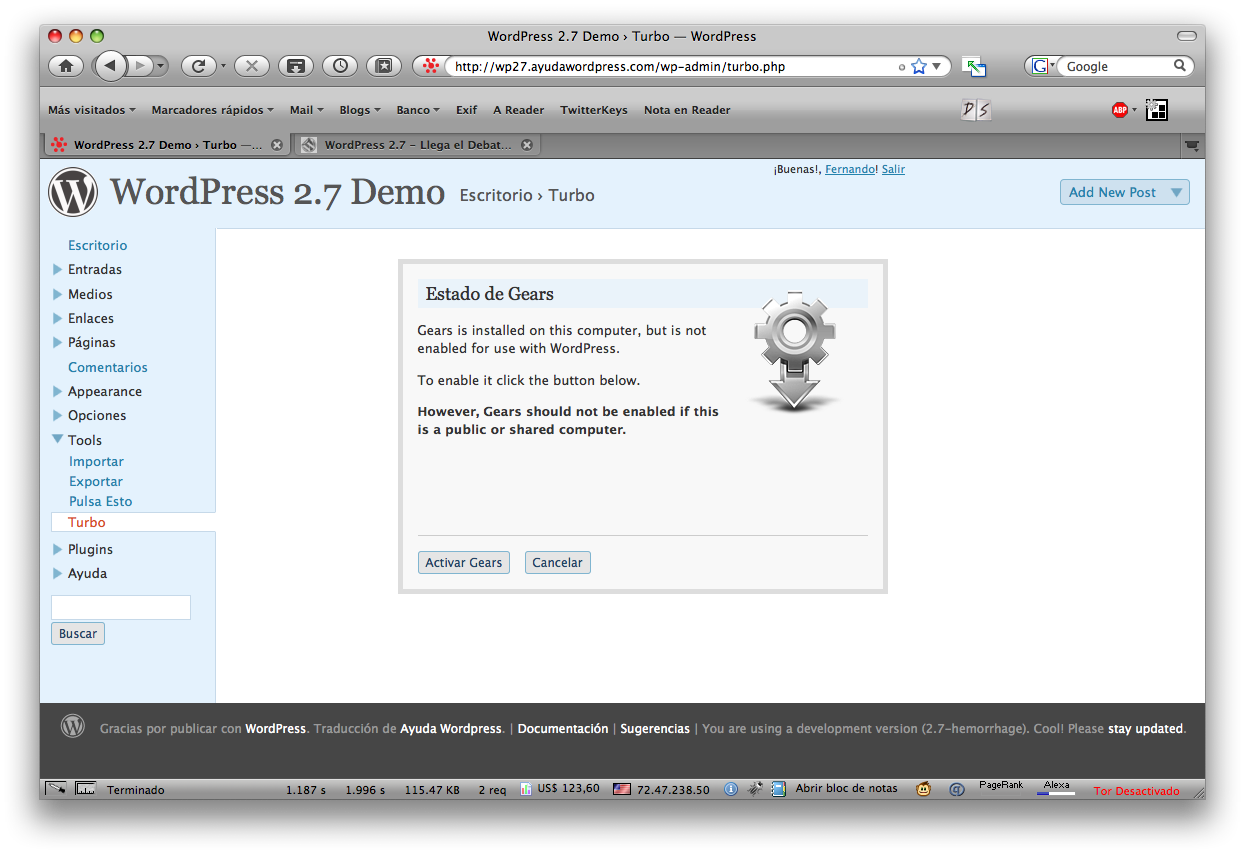Click the Salir logout link

pyautogui.click(x=893, y=170)
